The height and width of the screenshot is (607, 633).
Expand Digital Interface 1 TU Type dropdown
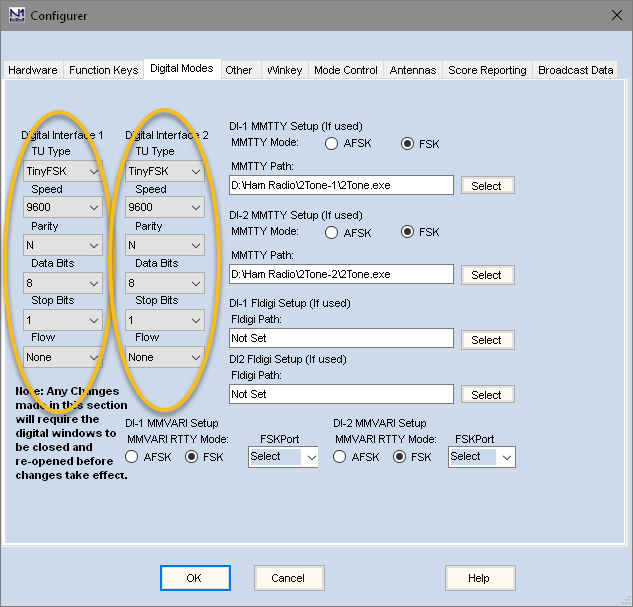click(x=63, y=171)
